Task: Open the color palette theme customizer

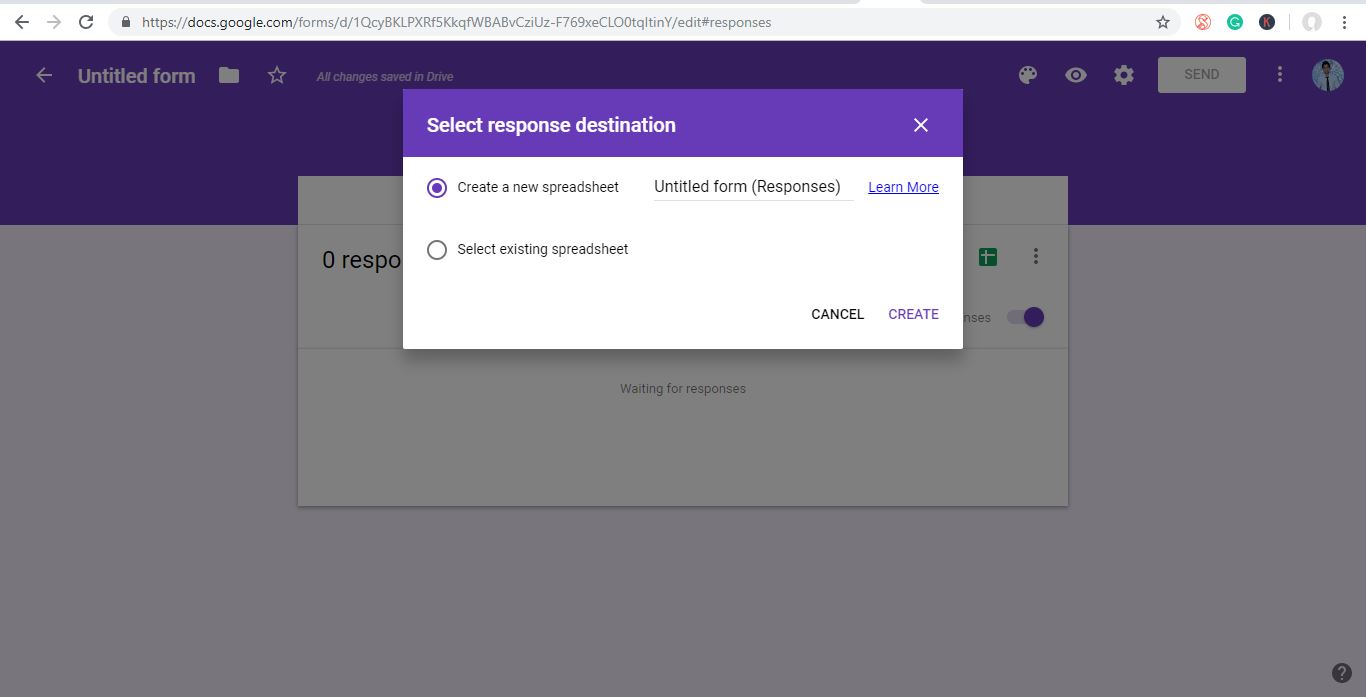Action: [1028, 75]
